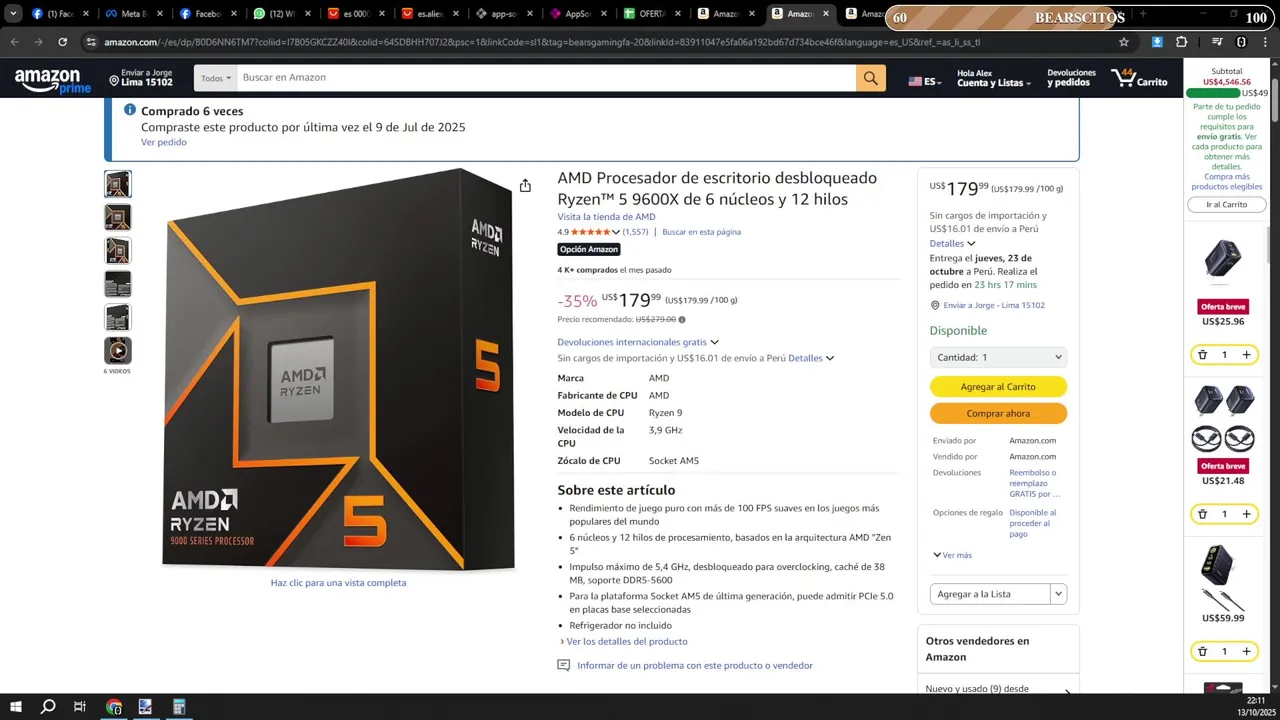
Task: Open the Cantidad quantity dropdown
Action: tap(998, 357)
